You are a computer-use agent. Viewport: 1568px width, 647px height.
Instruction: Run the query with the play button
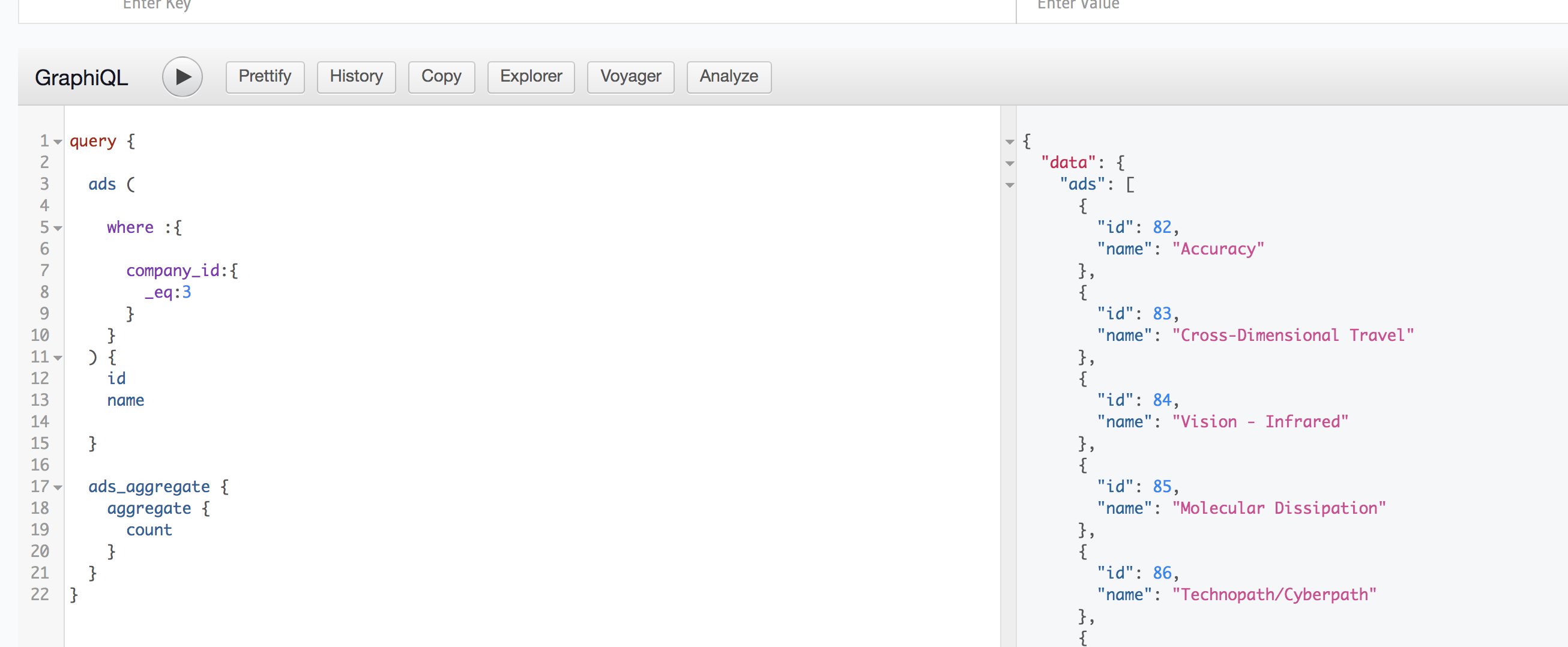coord(182,77)
